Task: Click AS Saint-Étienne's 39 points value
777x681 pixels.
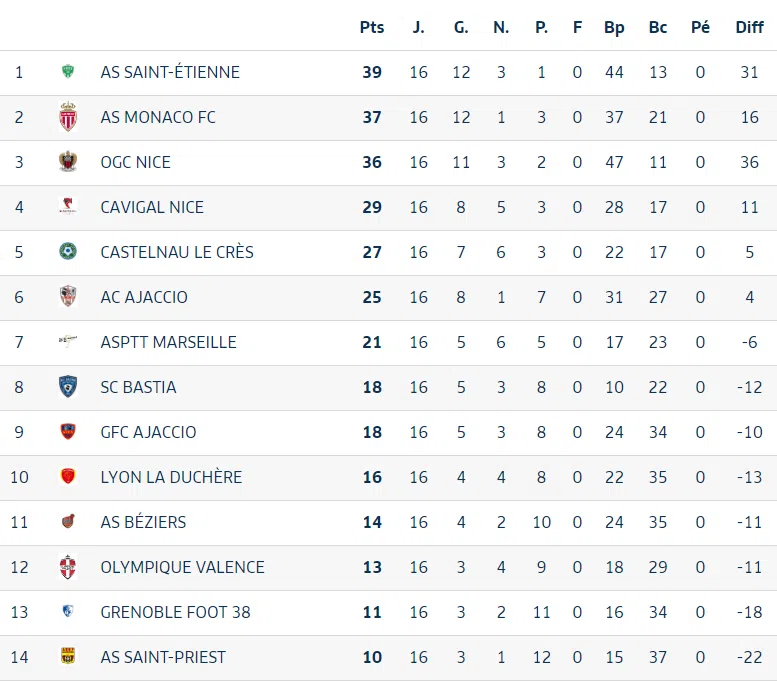Action: pyautogui.click(x=372, y=72)
